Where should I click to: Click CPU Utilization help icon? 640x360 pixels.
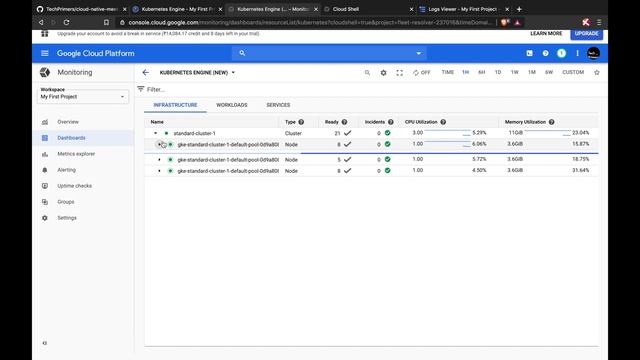(443, 122)
